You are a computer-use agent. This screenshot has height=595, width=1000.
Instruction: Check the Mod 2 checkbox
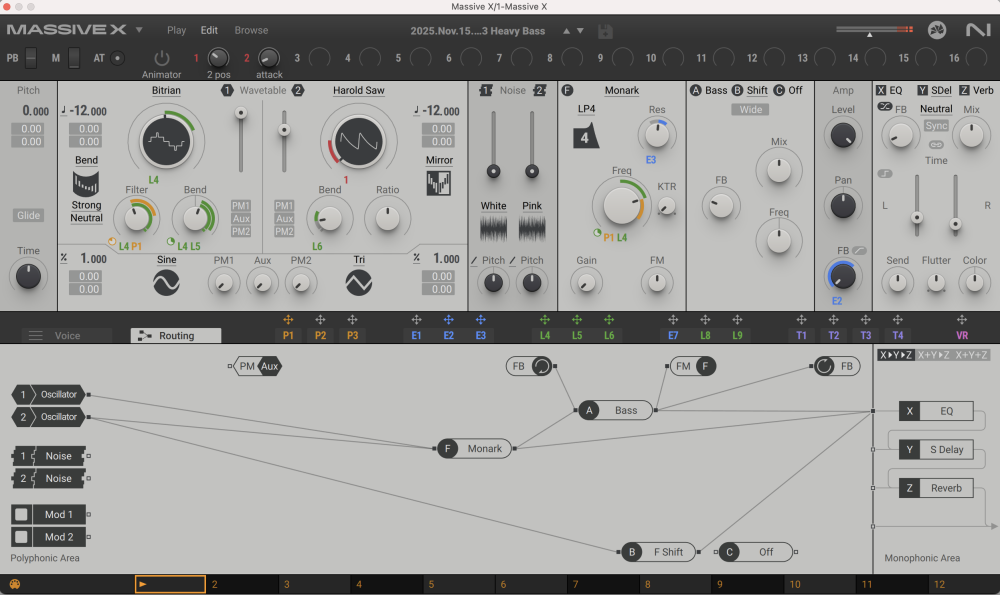21,537
